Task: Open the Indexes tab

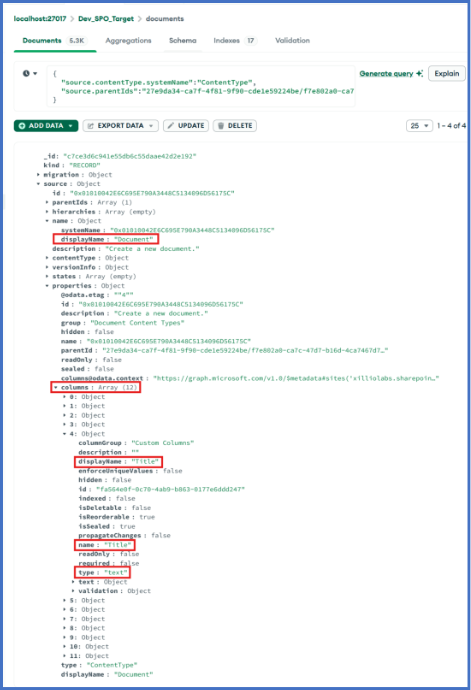Action: [x=235, y=40]
